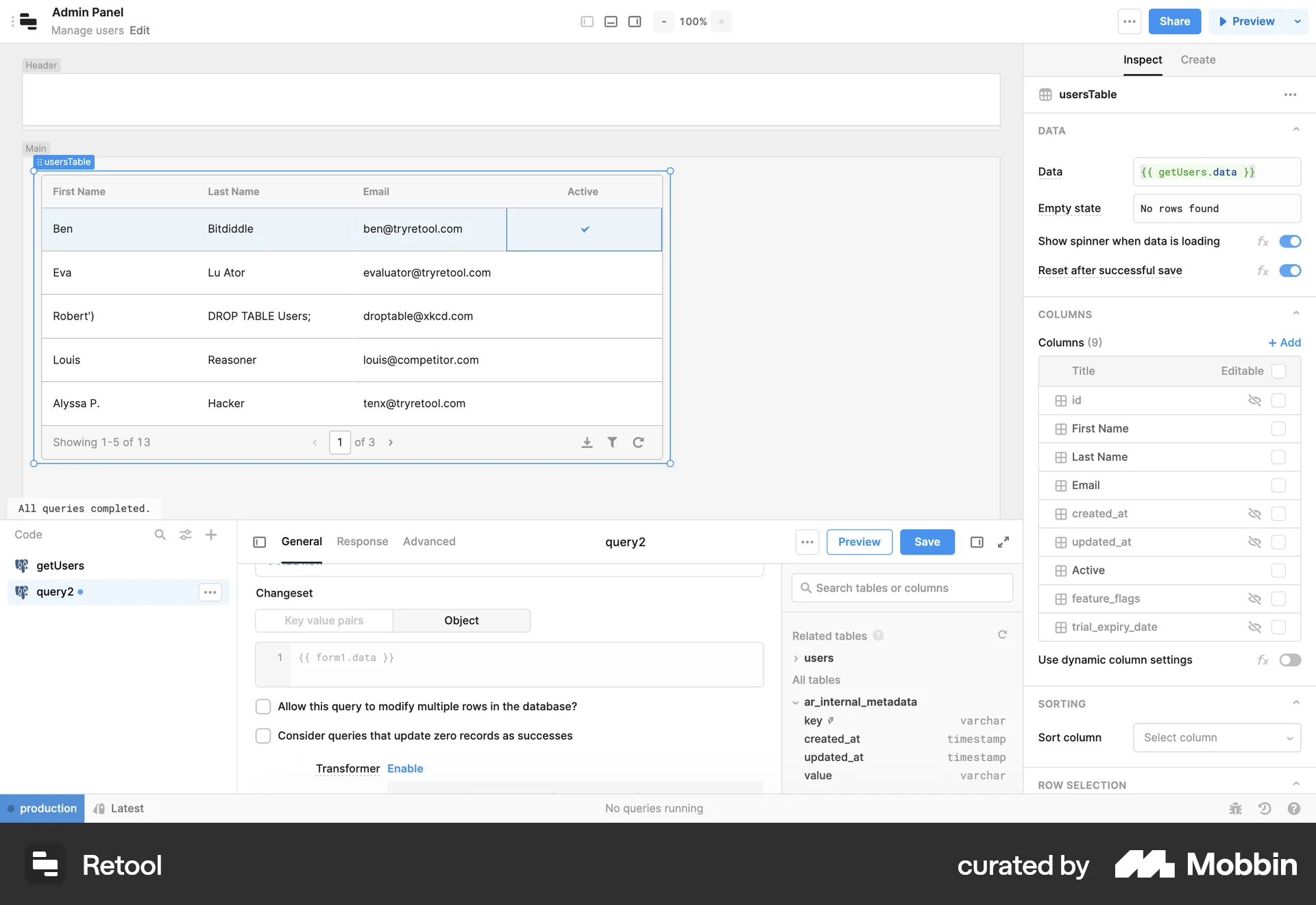Collapse the ar_internal_metadata table
The image size is (1316, 905).
(796, 702)
